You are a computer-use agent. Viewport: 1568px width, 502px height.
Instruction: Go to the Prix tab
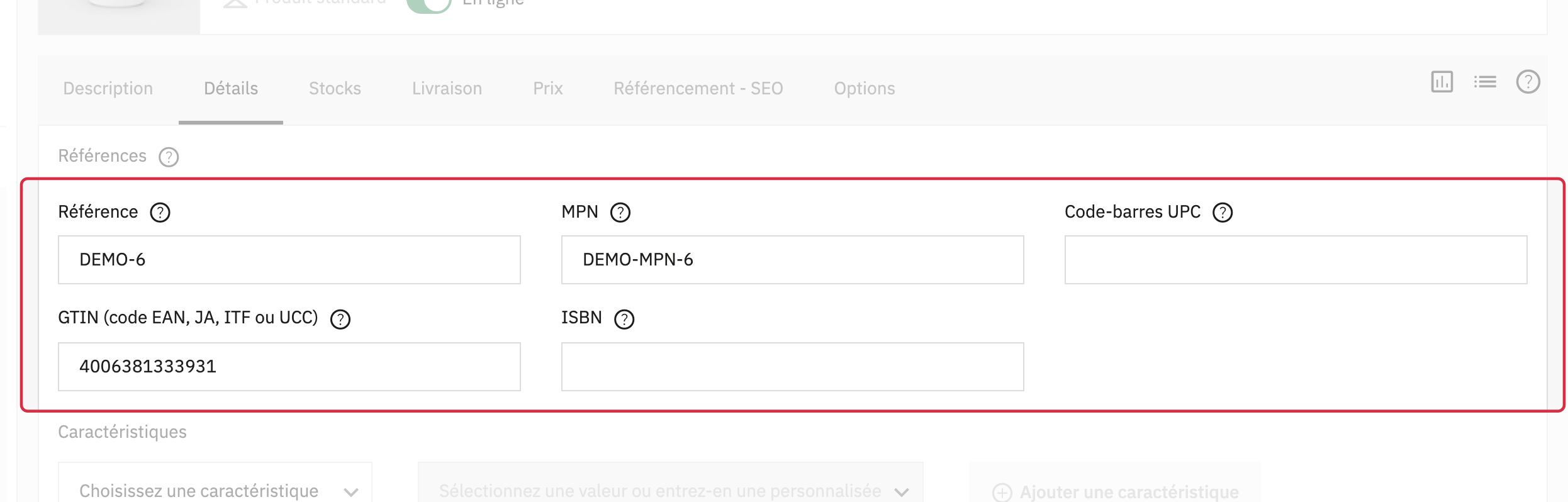548,89
